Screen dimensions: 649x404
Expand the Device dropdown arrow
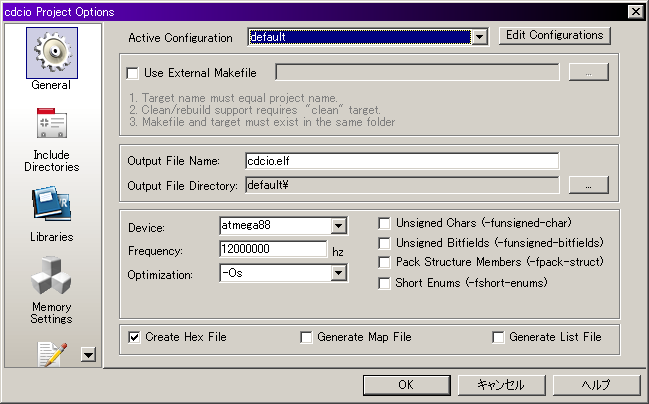pyautogui.click(x=339, y=226)
